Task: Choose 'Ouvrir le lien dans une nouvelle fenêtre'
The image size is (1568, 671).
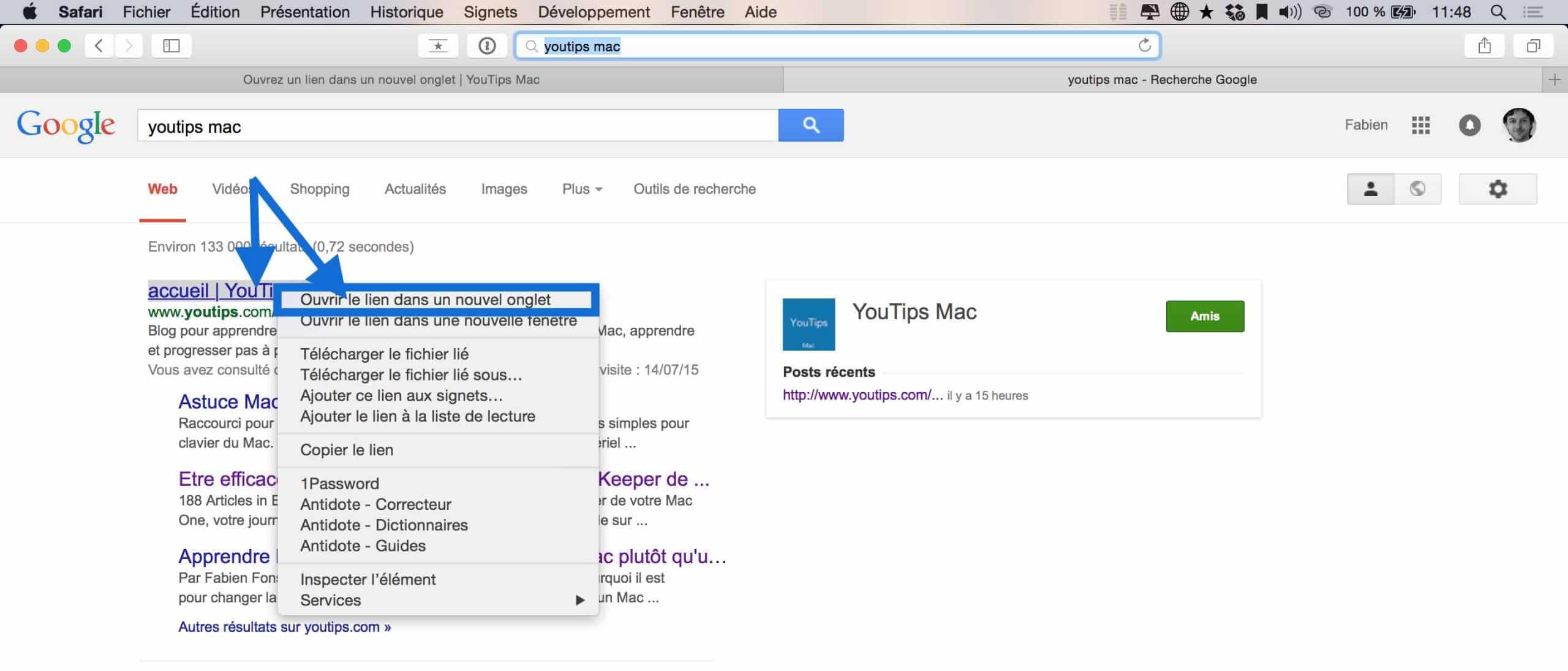Action: pos(438,320)
